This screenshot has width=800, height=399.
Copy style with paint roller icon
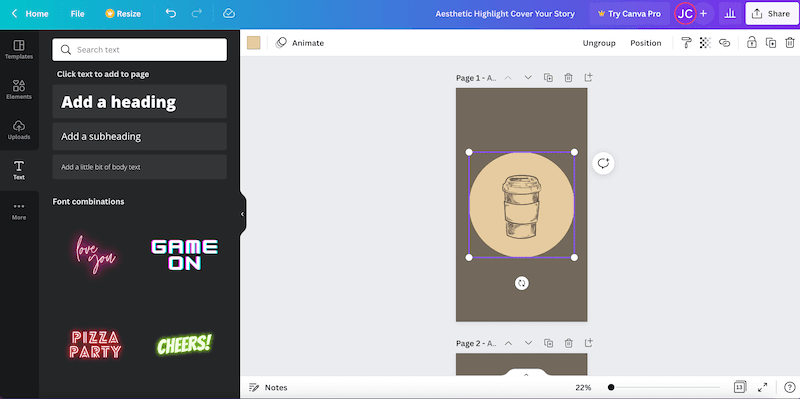(686, 43)
